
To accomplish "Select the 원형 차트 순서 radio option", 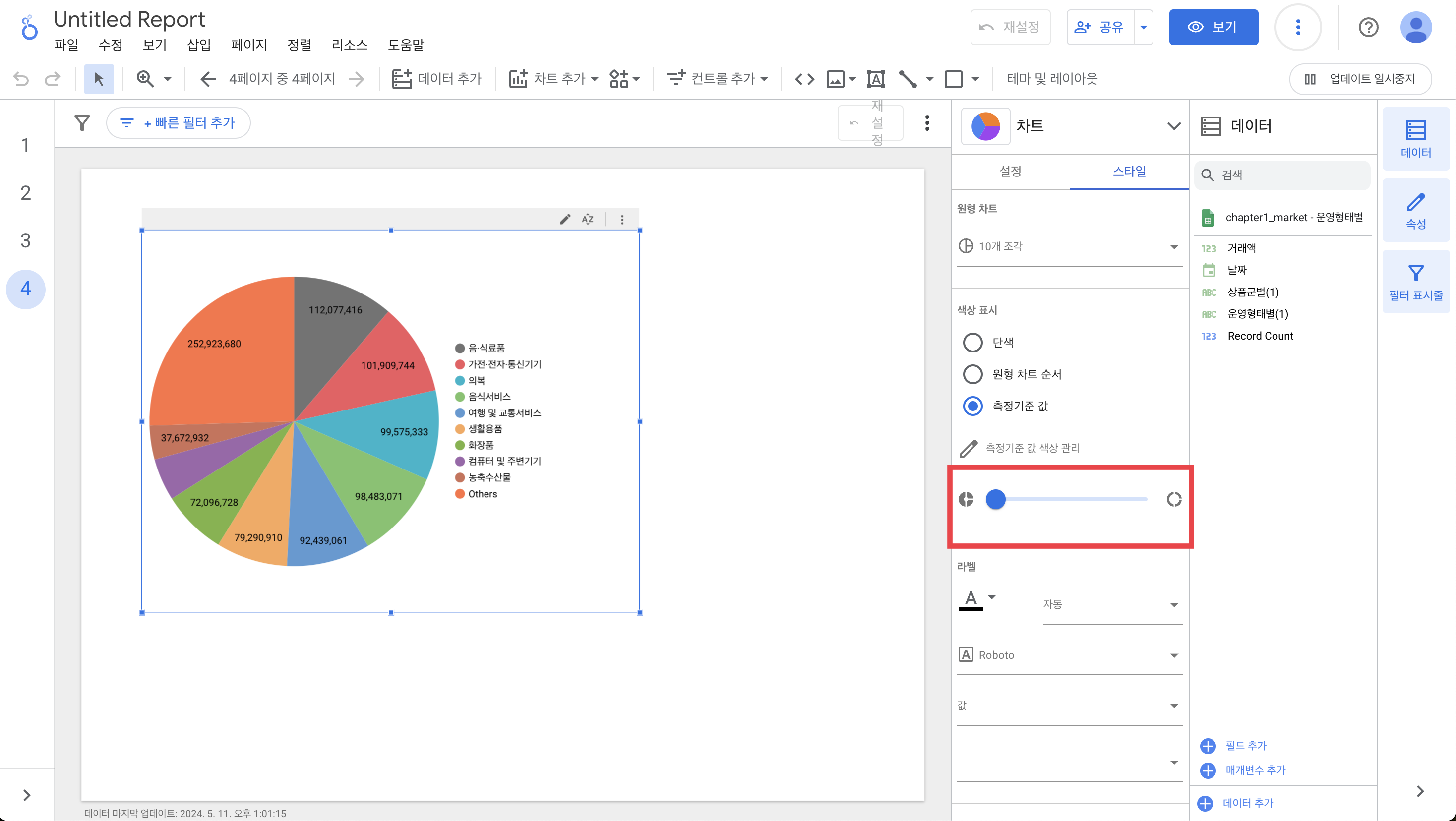I will click(972, 374).
